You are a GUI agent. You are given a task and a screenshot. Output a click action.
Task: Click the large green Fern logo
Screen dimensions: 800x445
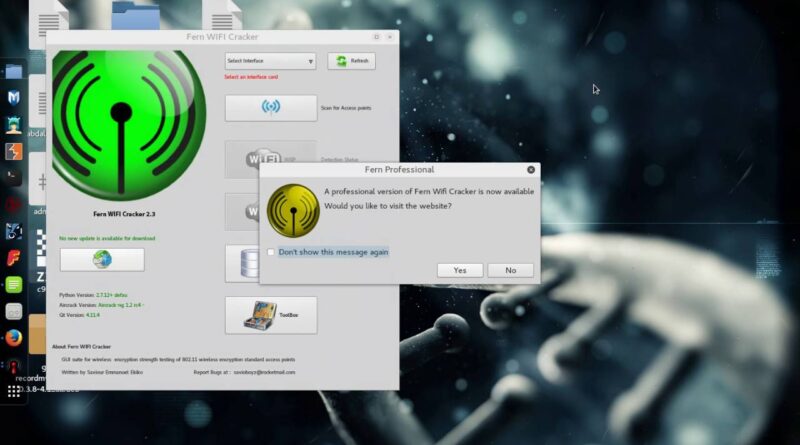pyautogui.click(x=129, y=125)
